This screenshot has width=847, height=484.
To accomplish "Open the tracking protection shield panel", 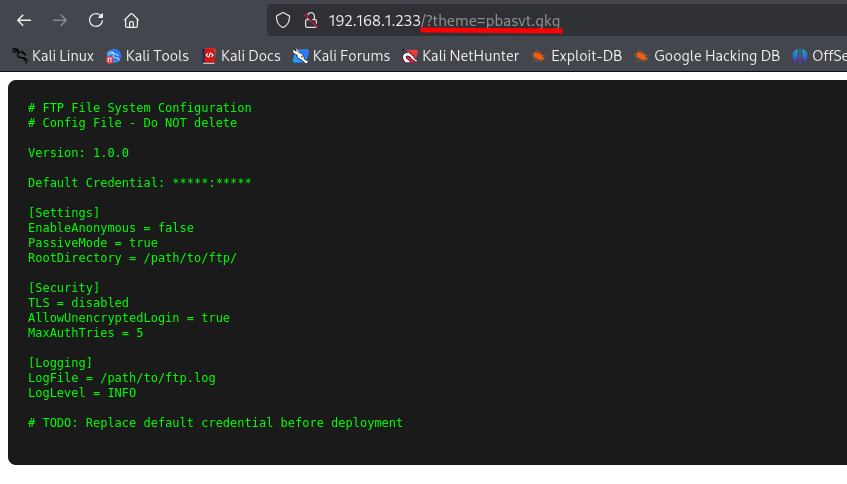I will tap(283, 20).
